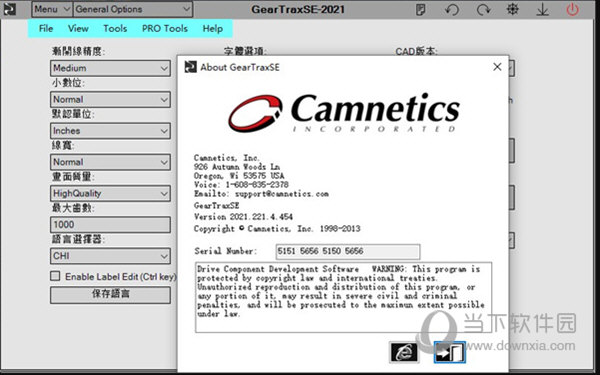Screen dimensions: 600x375
Task: Click the small app icon in About GearTraxSE title
Action: coord(190,67)
